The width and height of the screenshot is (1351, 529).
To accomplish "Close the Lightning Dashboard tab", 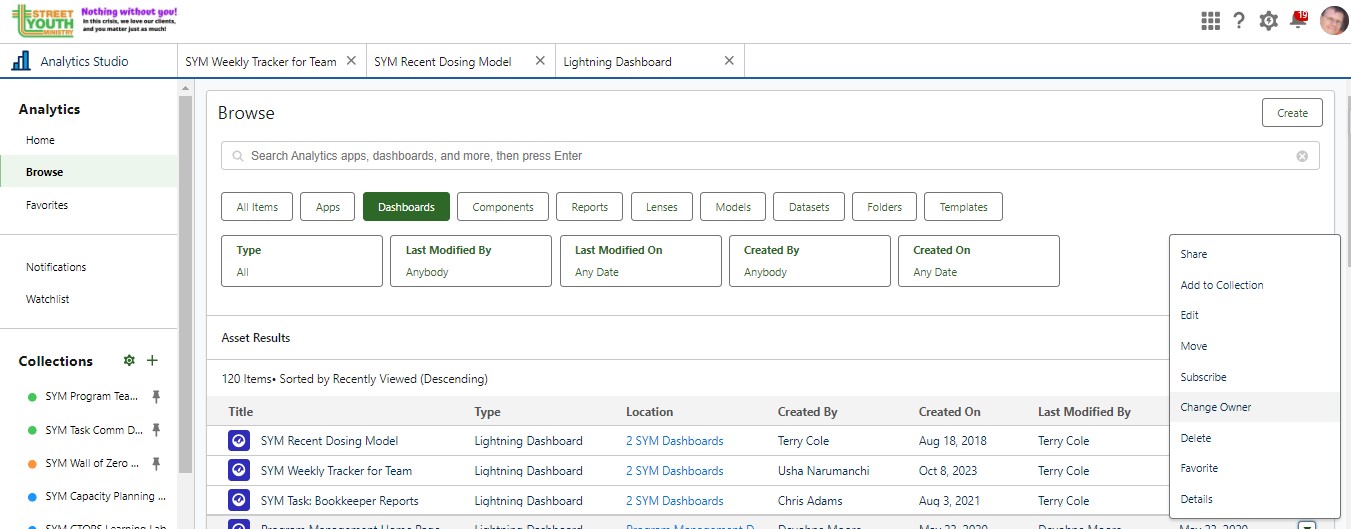I will 729,61.
